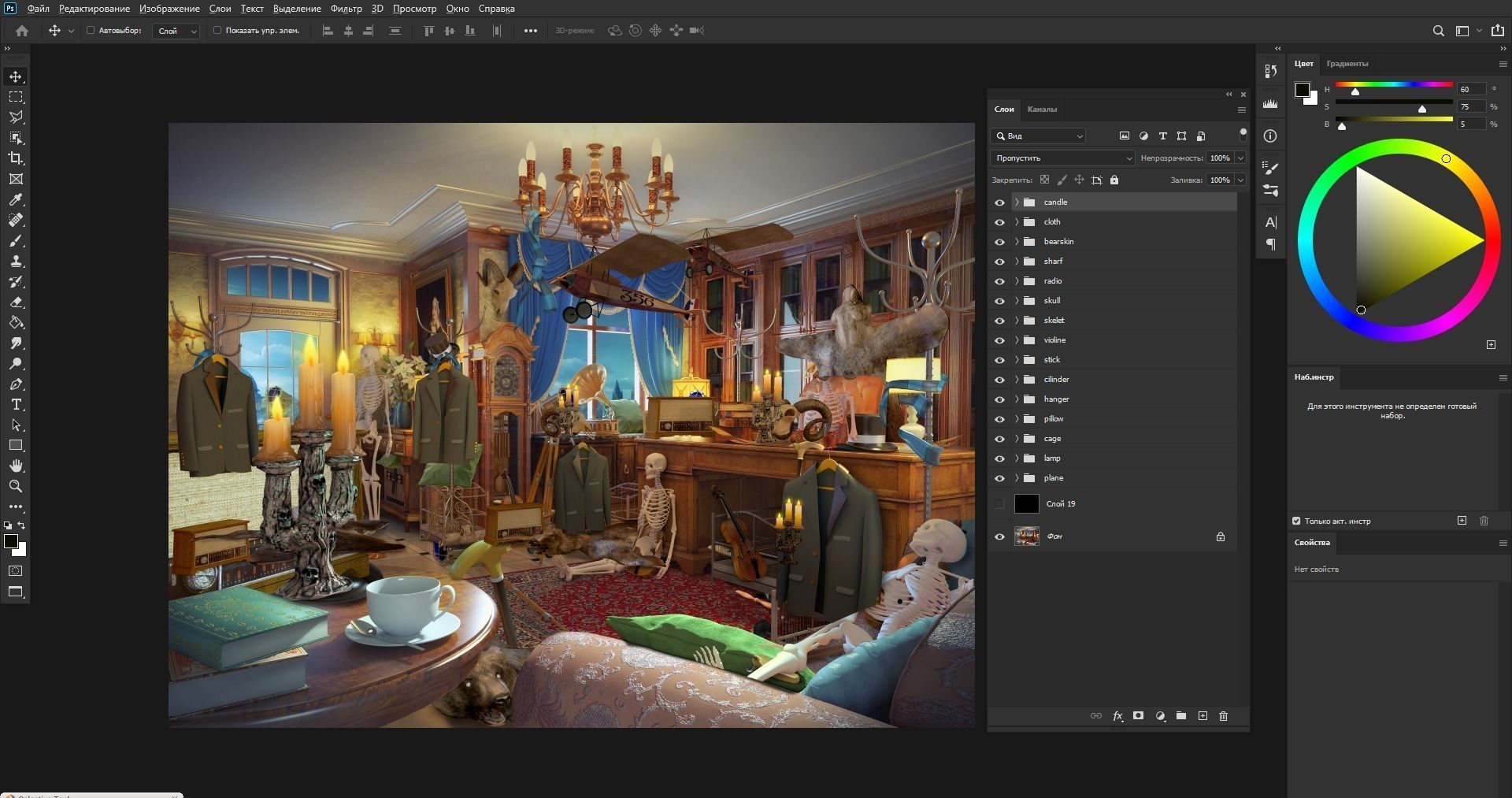Select the Rectangular Marquee tool

coord(16,97)
